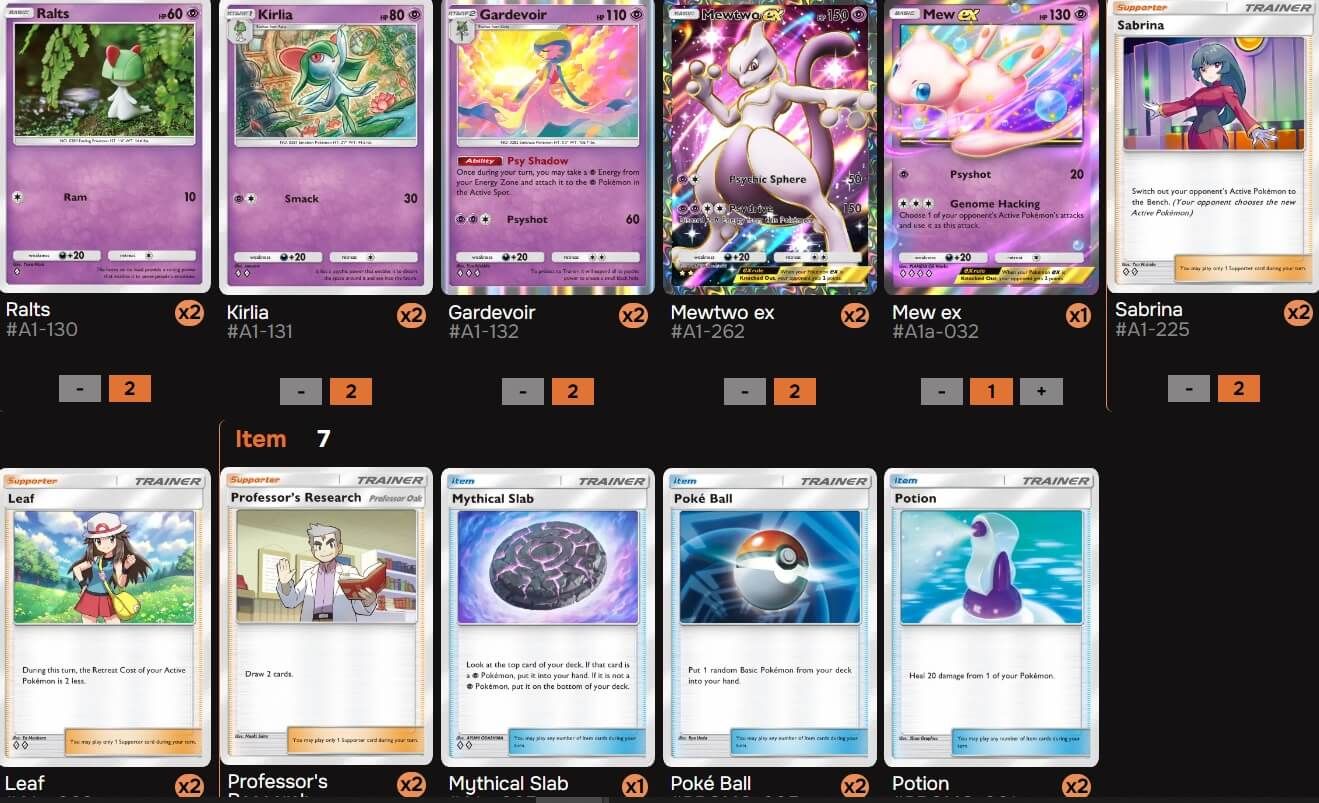Screen dimensions: 1319x803
Task: Open the Professor's Research card
Action: pos(326,617)
